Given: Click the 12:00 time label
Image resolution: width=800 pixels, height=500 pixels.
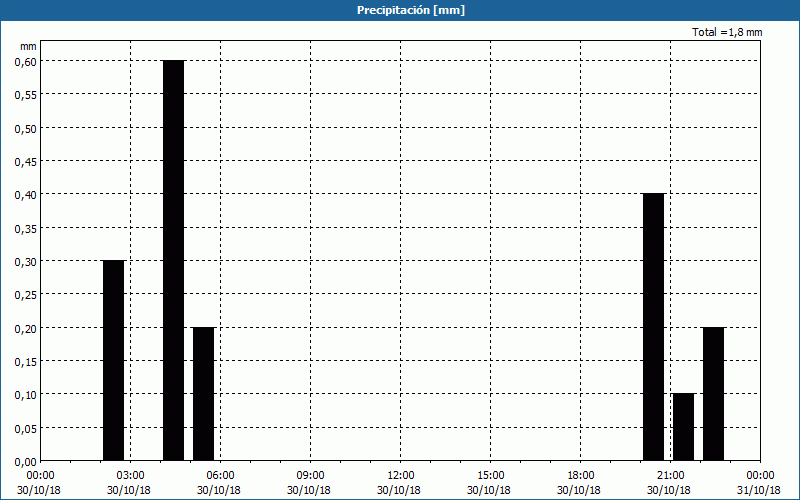Looking at the screenshot, I should [x=401, y=476].
